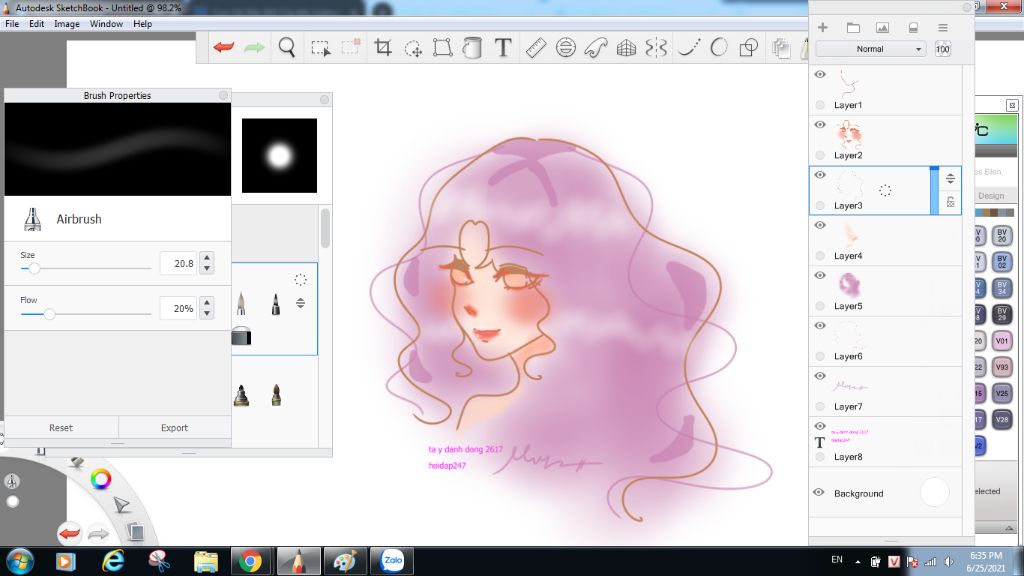Screen dimensions: 1024x576
Task: Hide Layer7 with its eye icon
Action: [x=820, y=376]
